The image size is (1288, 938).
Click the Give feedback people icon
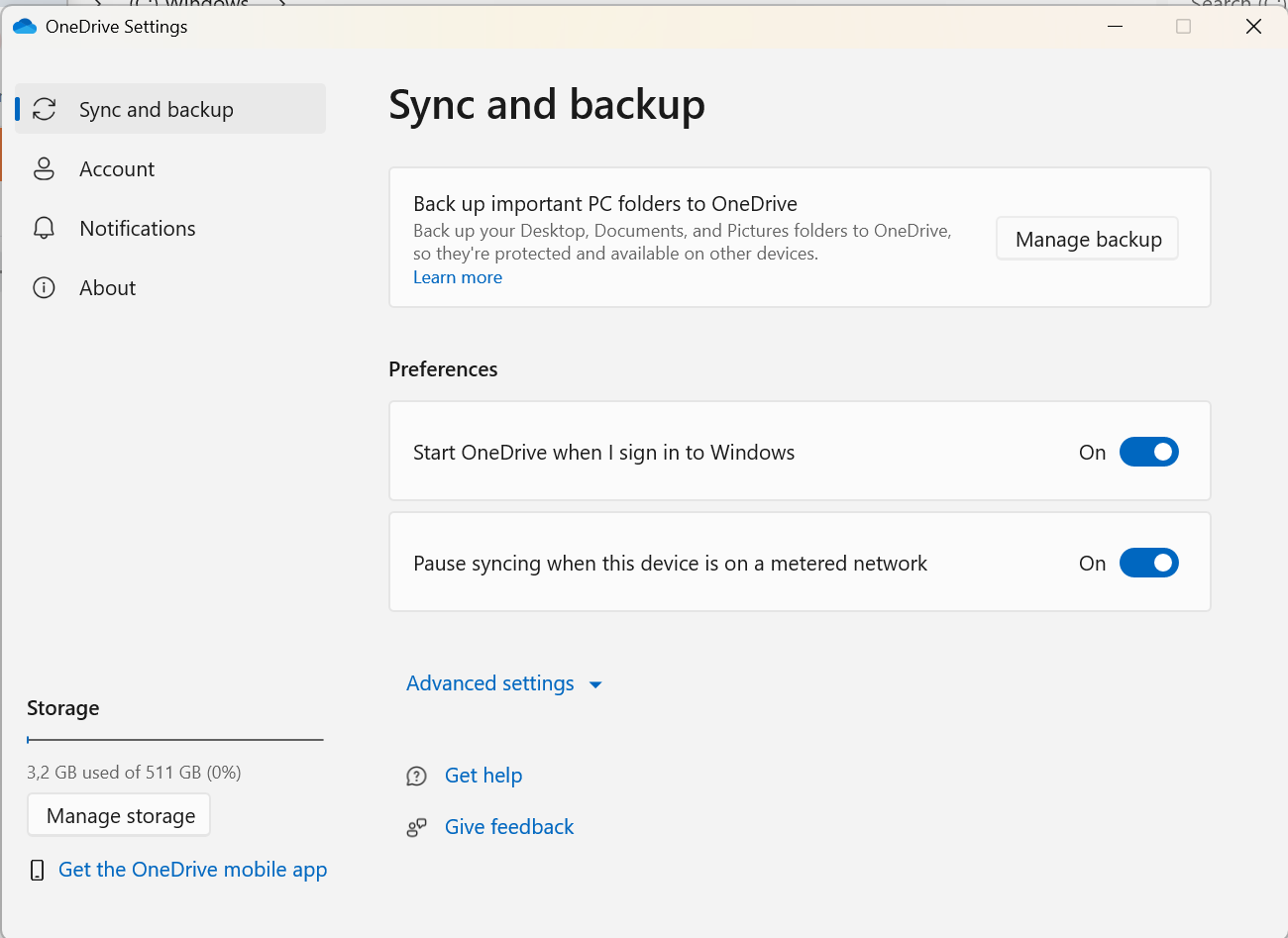click(417, 827)
